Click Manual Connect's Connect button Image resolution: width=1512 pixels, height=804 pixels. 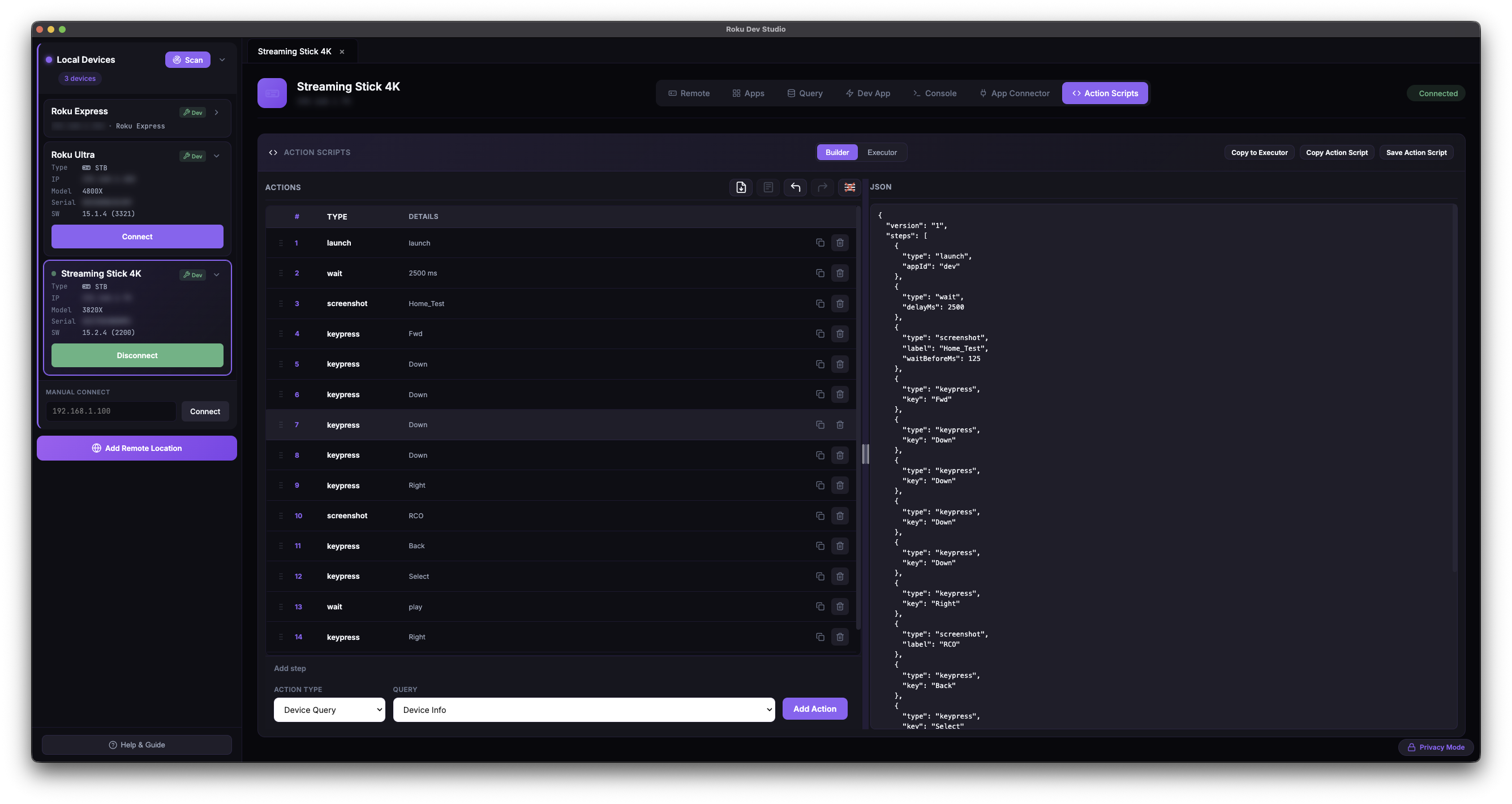tap(205, 411)
